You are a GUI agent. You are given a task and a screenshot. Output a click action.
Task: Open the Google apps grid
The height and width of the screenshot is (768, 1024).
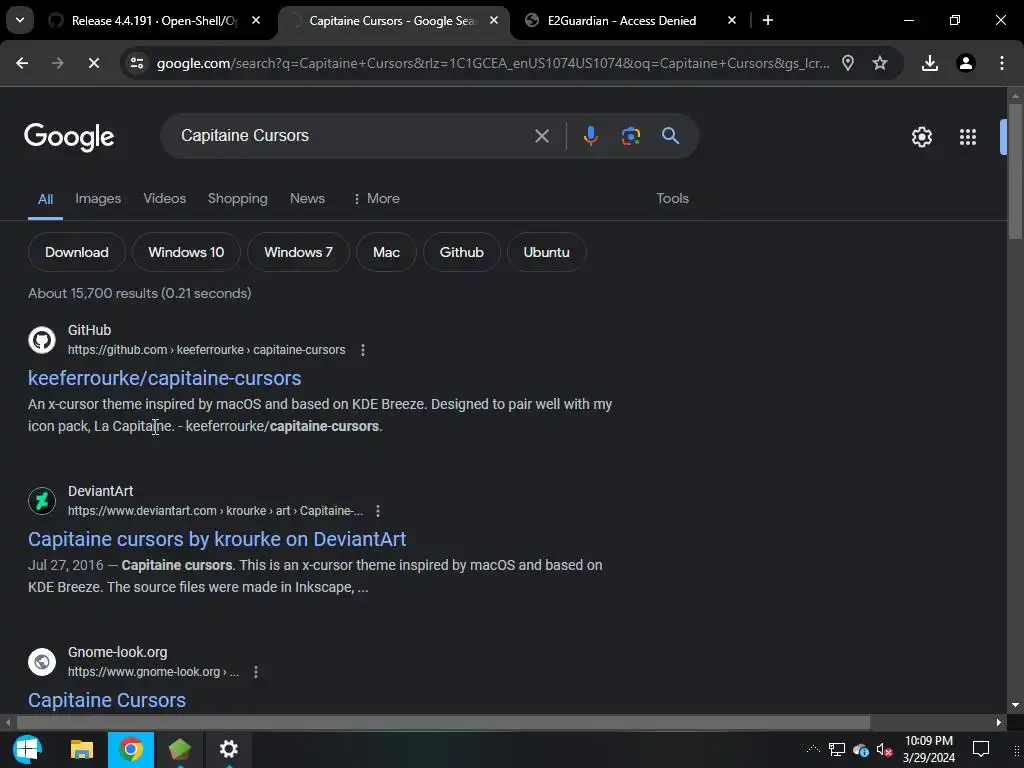(x=968, y=136)
